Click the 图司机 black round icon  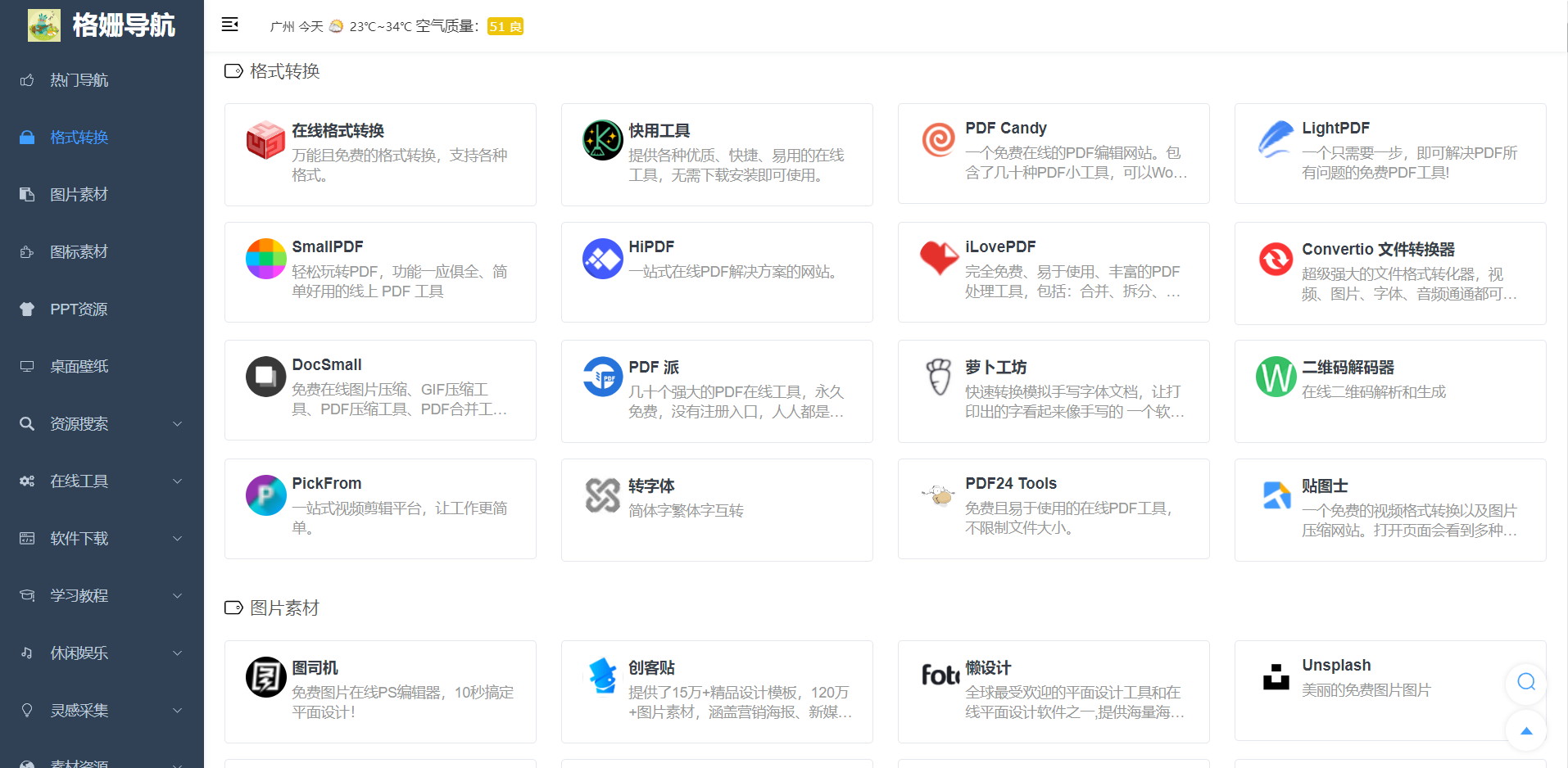(265, 677)
